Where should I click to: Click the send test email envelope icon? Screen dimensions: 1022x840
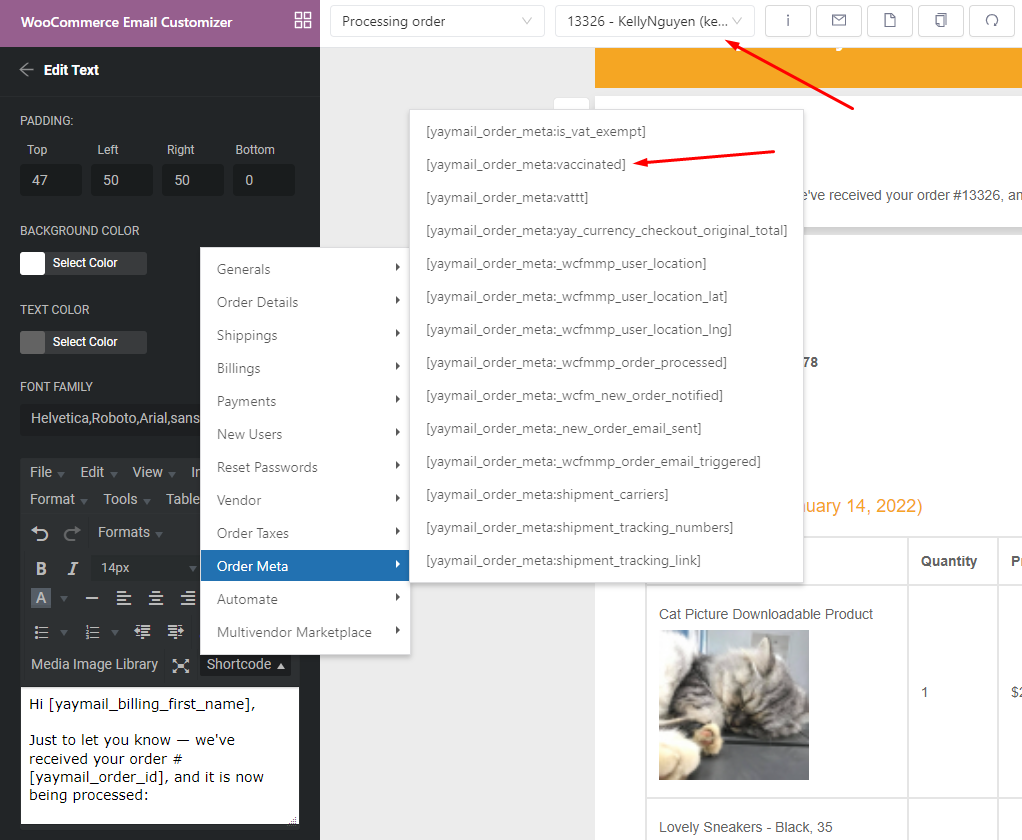pyautogui.click(x=839, y=21)
